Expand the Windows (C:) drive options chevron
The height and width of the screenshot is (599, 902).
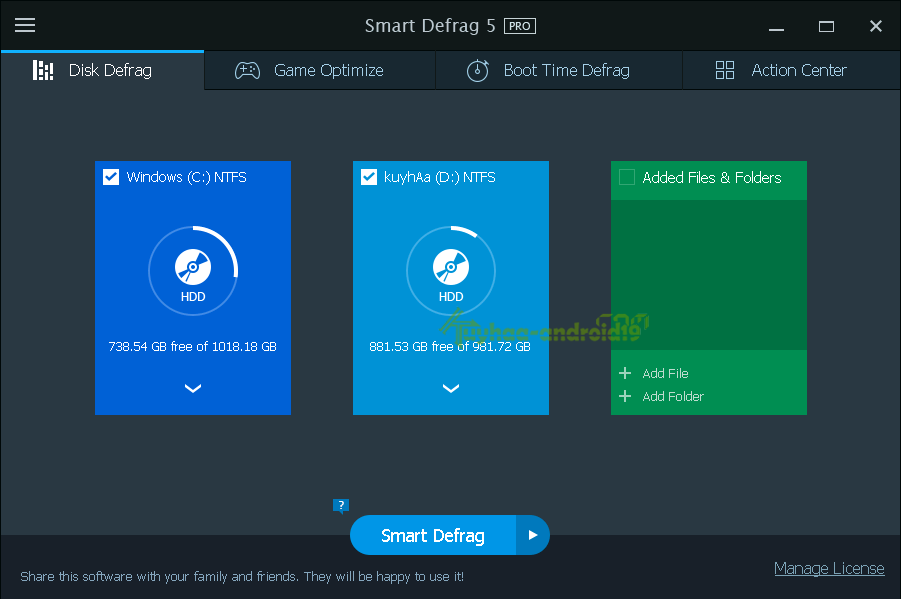[x=193, y=388]
